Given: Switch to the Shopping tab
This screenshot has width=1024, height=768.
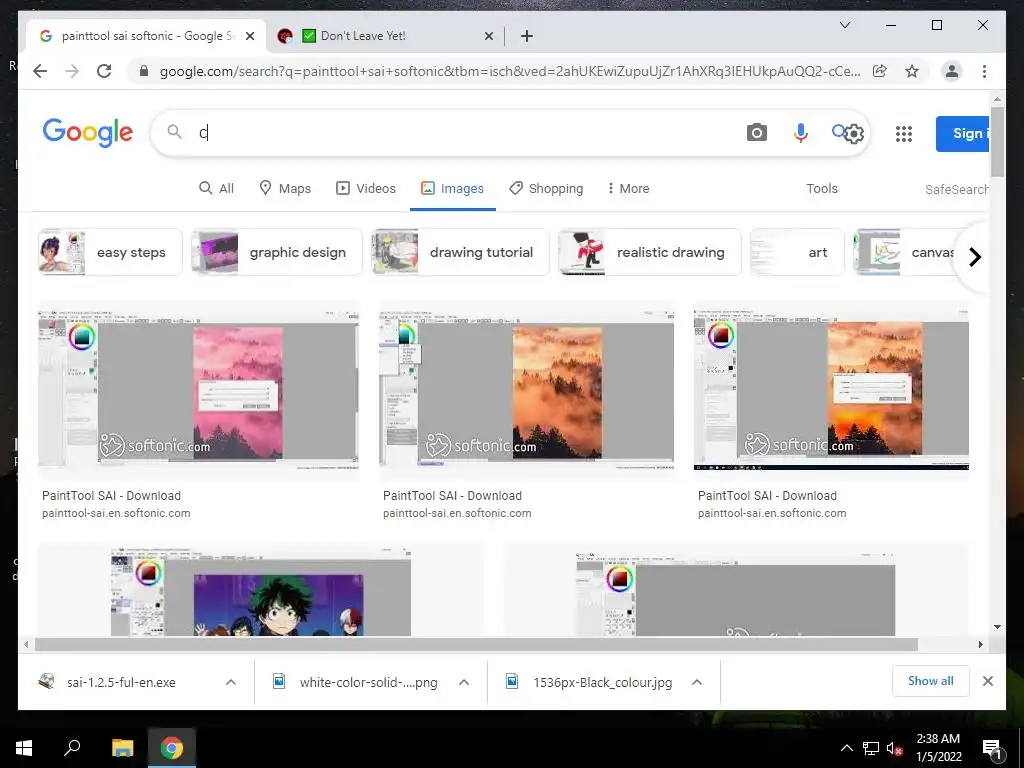Looking at the screenshot, I should point(546,189).
